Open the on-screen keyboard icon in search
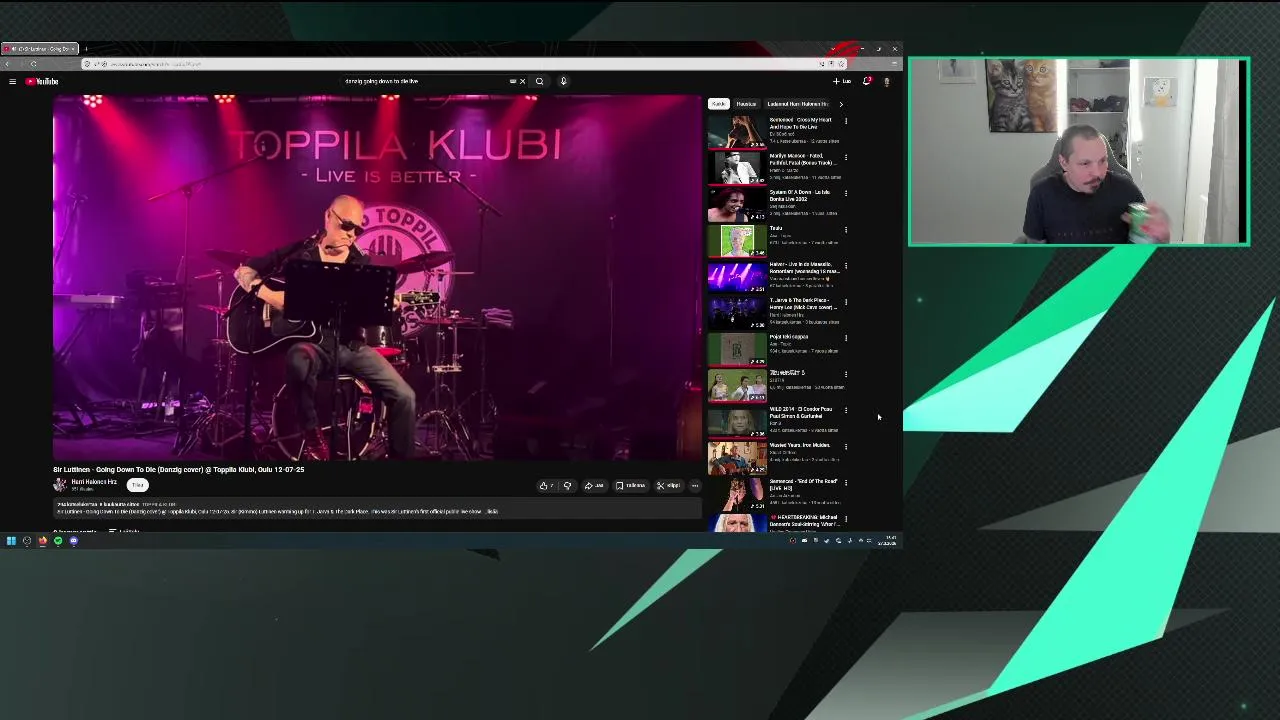The image size is (1280, 720). click(x=513, y=81)
